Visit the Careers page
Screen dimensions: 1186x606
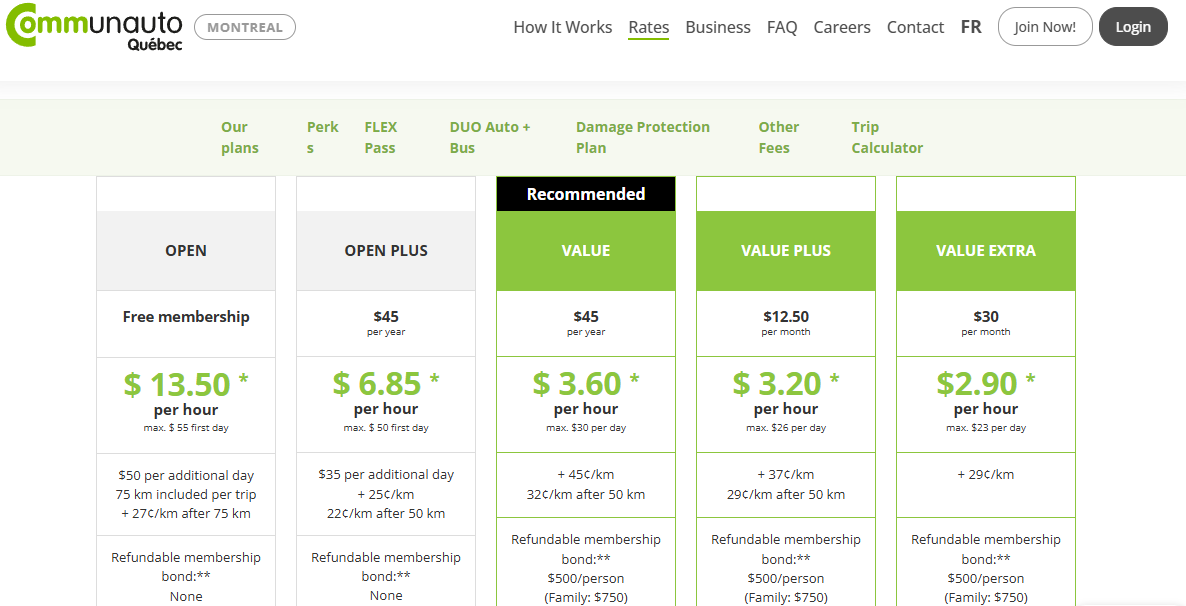point(842,27)
